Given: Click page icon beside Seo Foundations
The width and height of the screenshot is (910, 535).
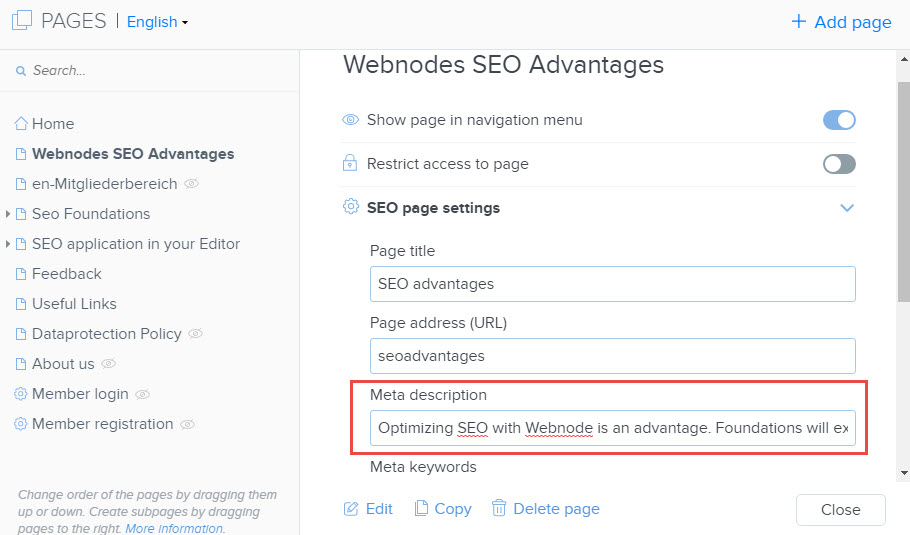Looking at the screenshot, I should tap(21, 214).
